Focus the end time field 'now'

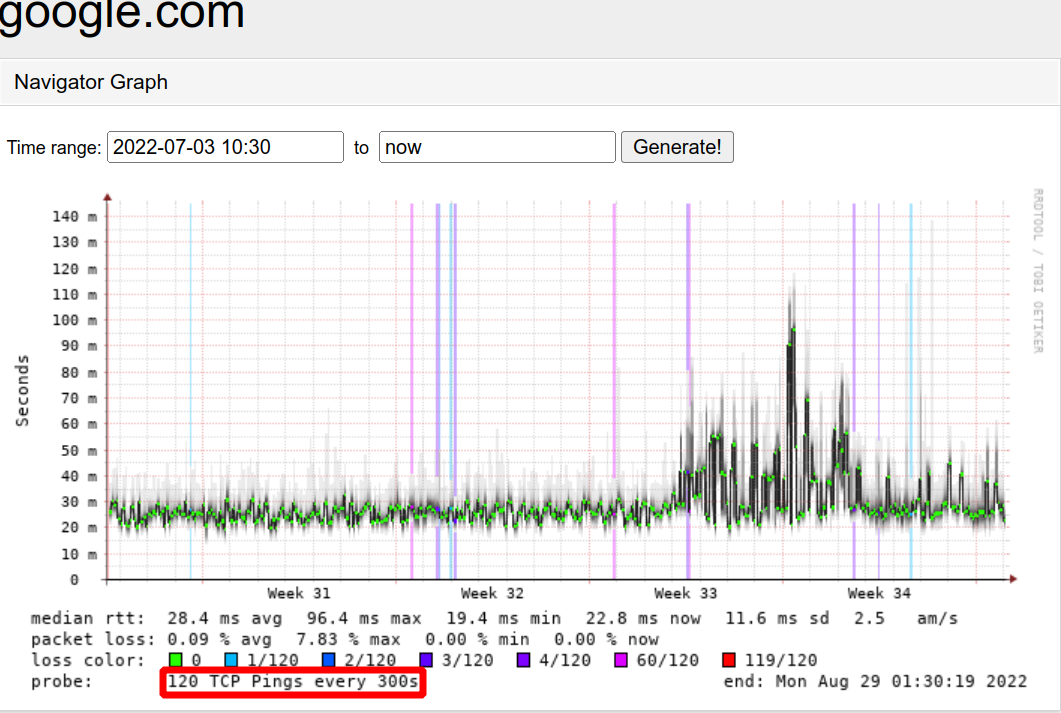pyautogui.click(x=497, y=147)
